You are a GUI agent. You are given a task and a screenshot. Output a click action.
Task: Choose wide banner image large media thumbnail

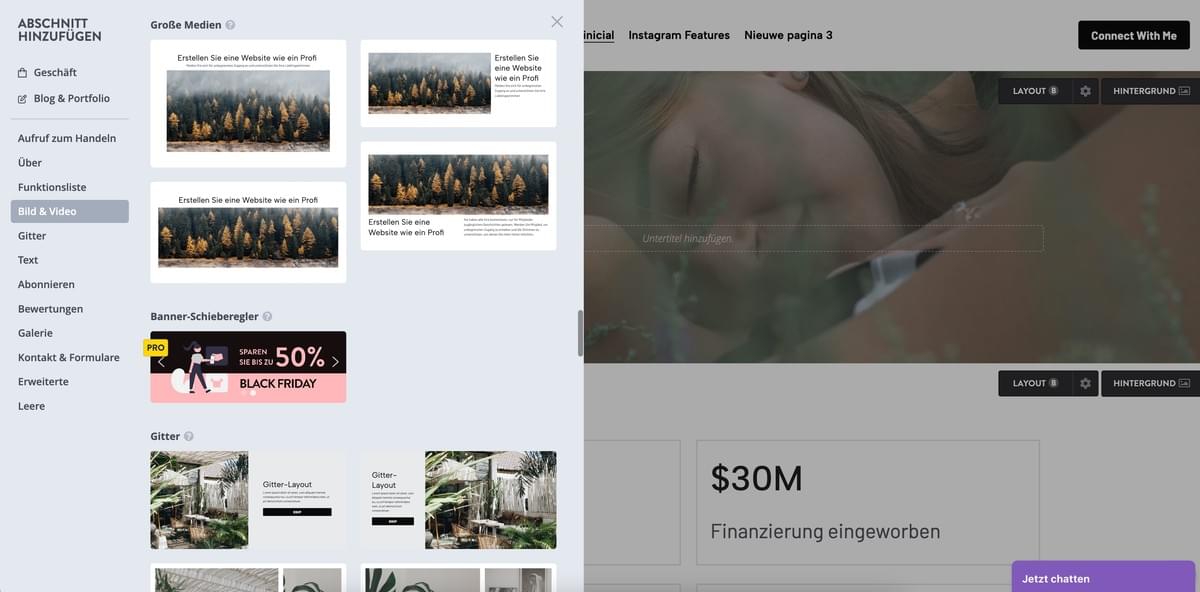pos(248,232)
